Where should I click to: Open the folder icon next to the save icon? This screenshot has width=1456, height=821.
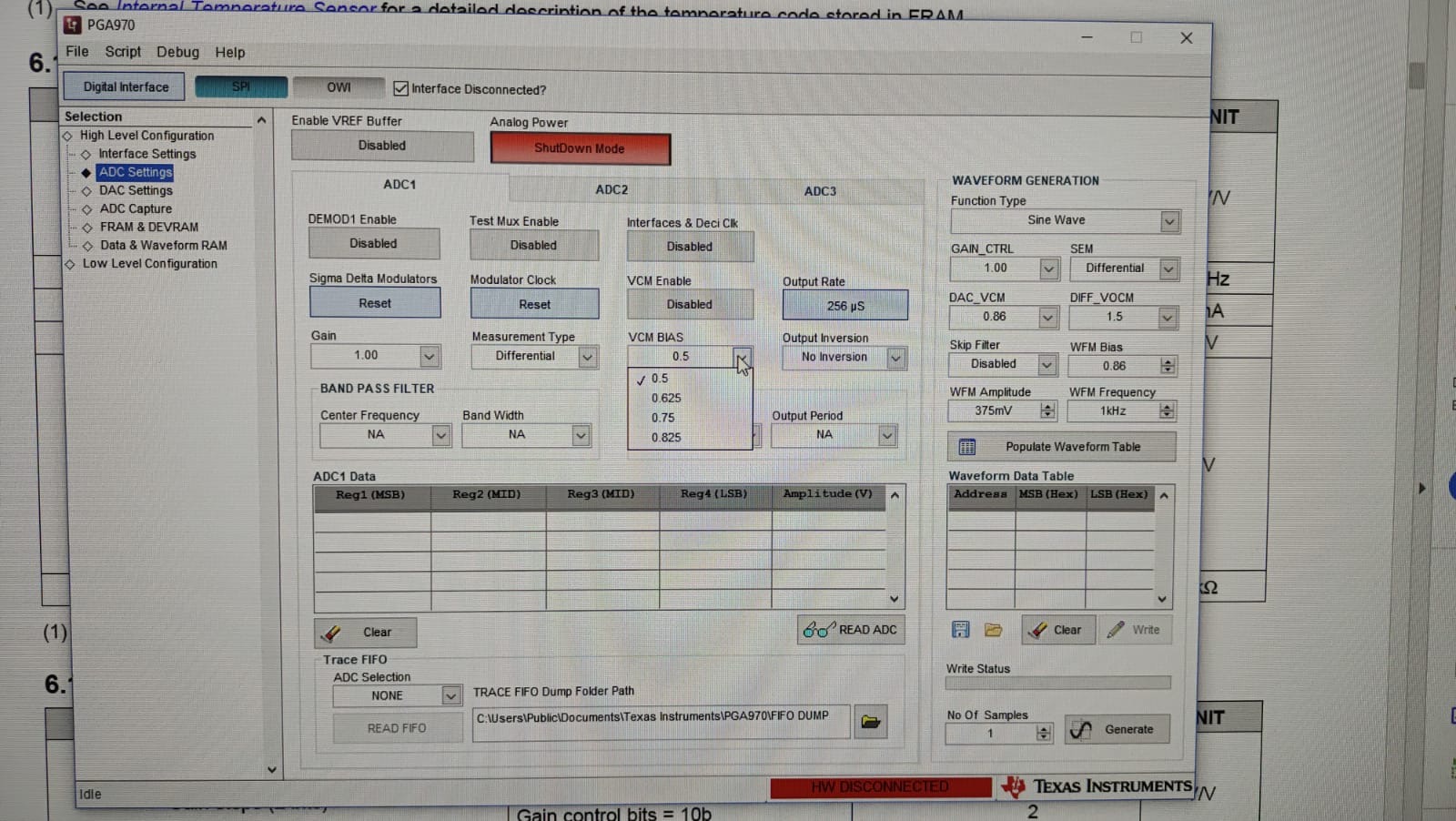tap(994, 629)
